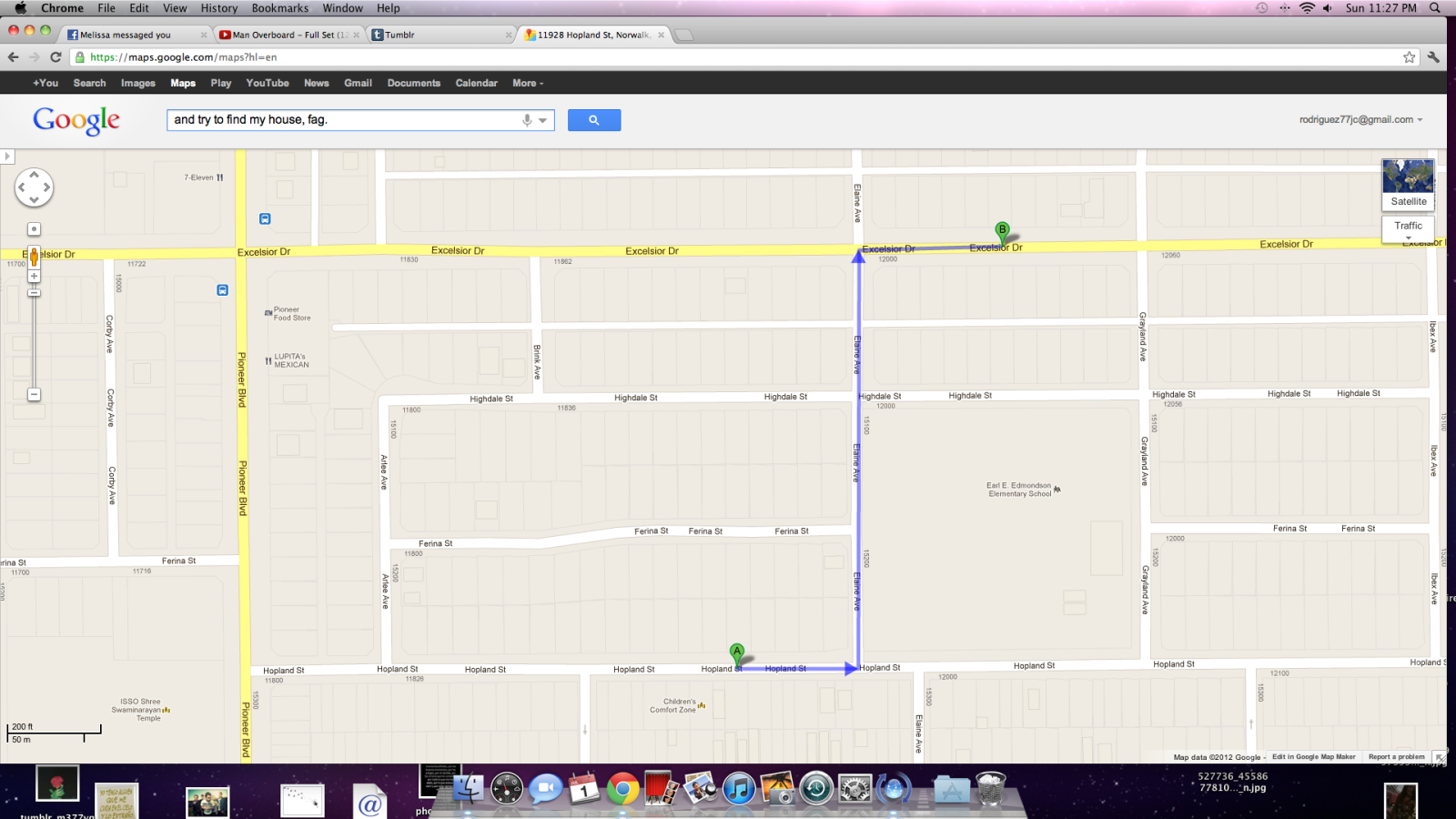Click the Chrome address bar URL
Image resolution: width=1456 pixels, height=819 pixels.
coord(184,57)
